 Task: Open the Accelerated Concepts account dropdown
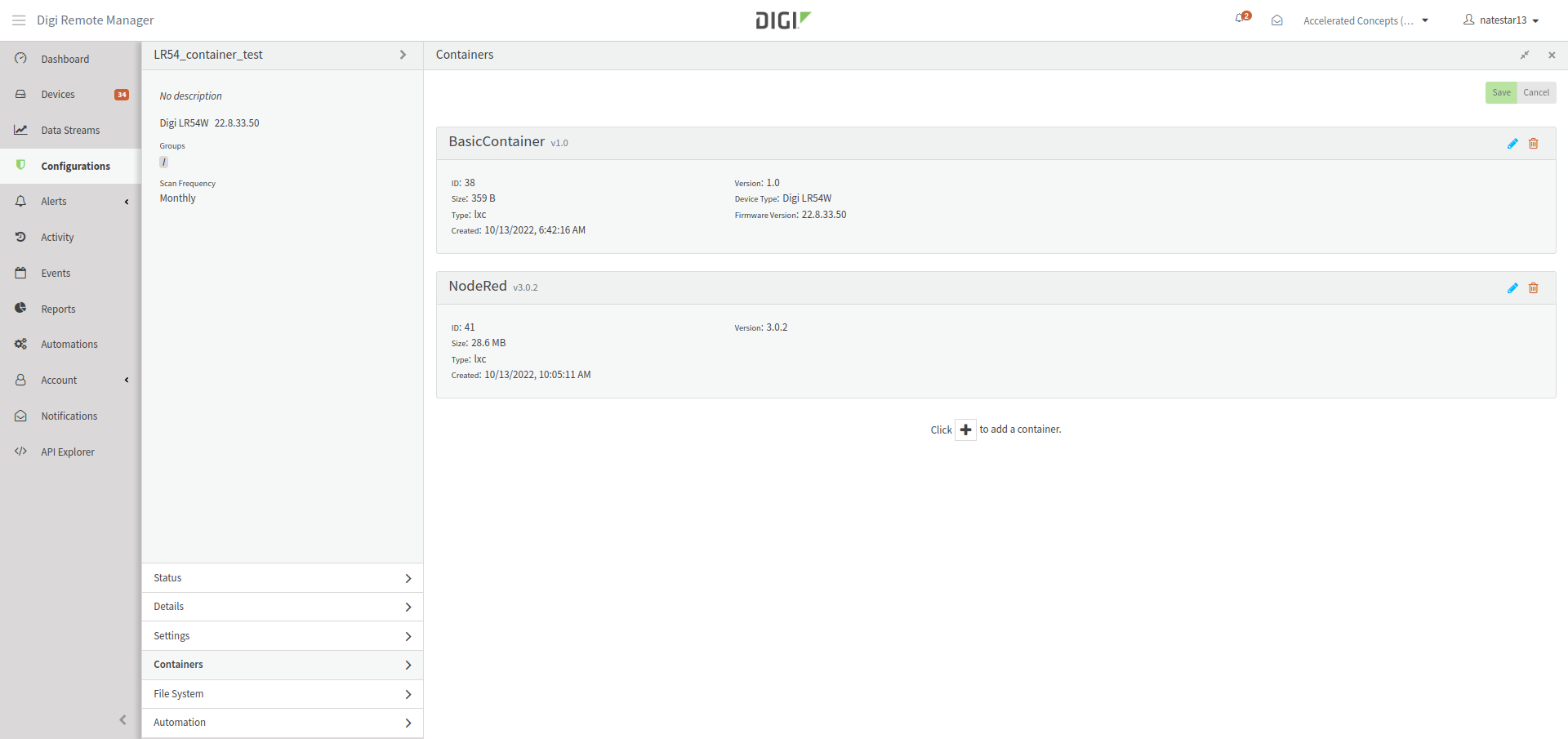[x=1365, y=20]
